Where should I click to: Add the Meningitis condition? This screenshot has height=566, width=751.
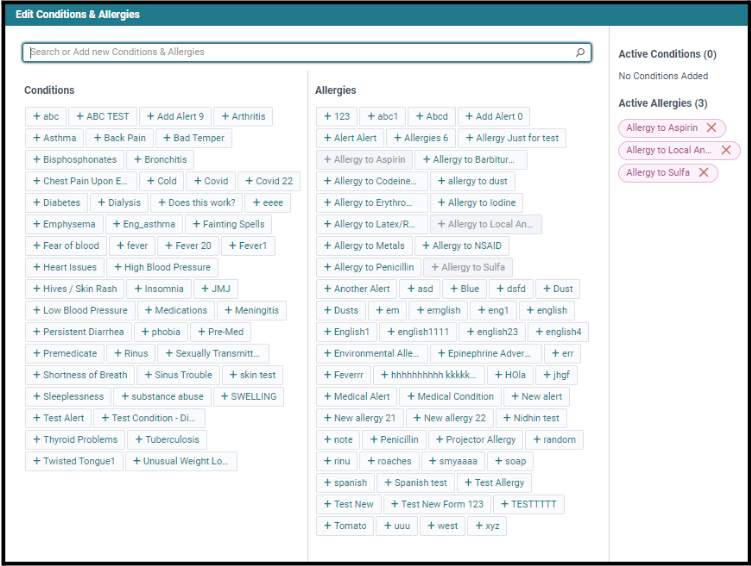(x=252, y=310)
